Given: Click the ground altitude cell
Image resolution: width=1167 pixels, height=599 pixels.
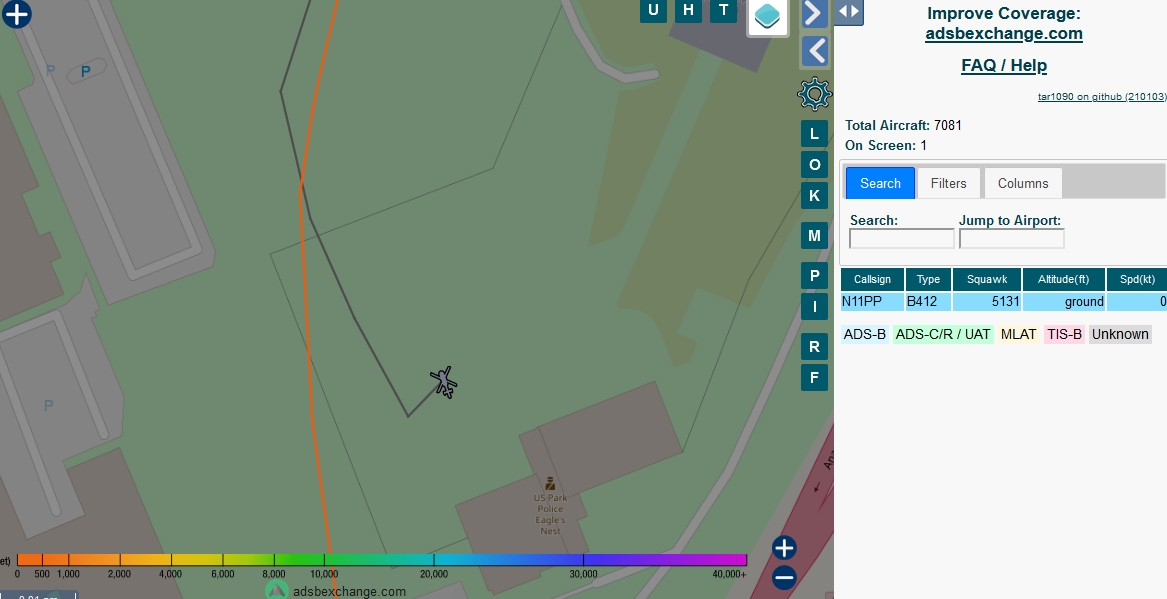Looking at the screenshot, I should click(x=1064, y=301).
